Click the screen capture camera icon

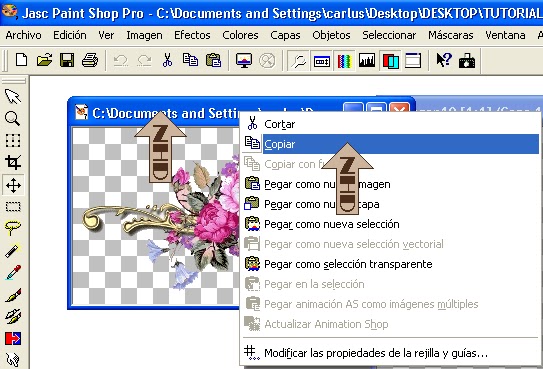[467, 61]
